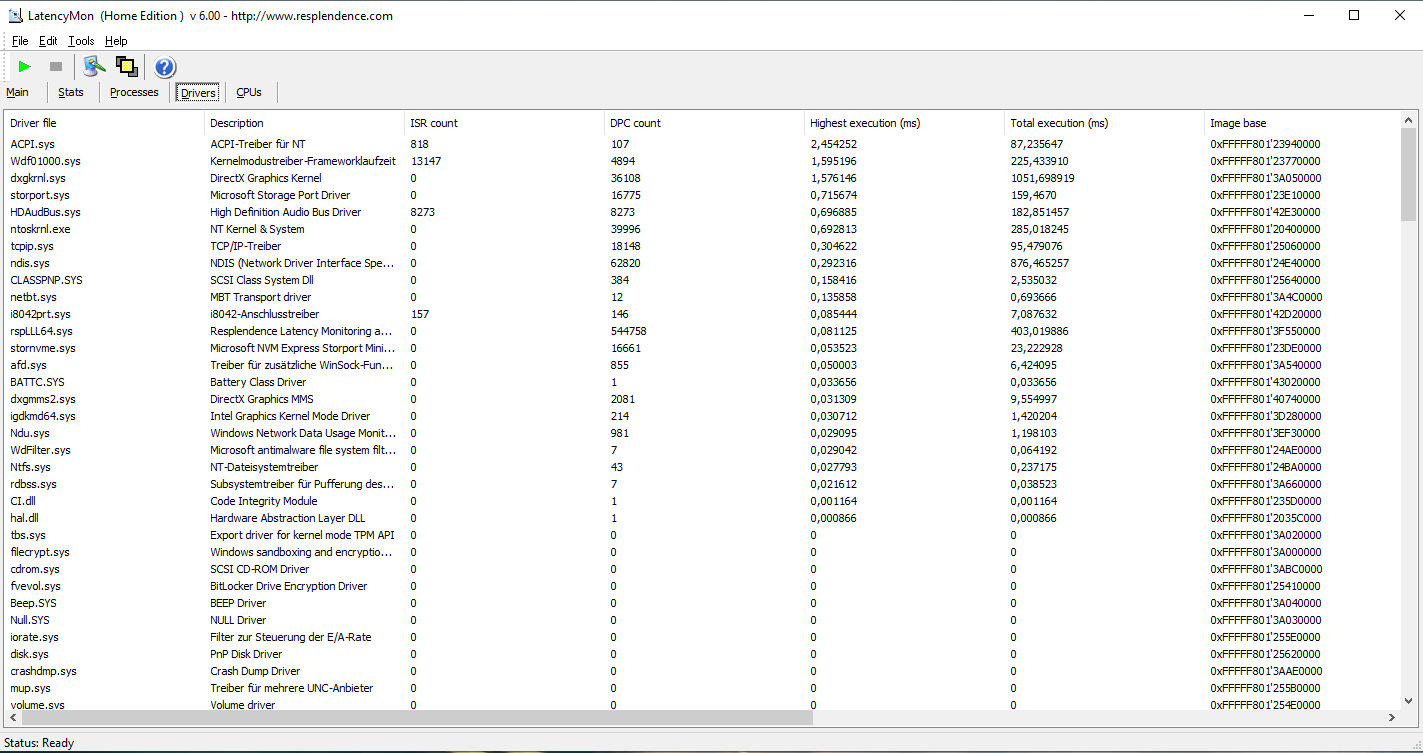The image size is (1423, 753).
Task: Select the dxgmms2.sys driver row
Action: tap(702, 399)
